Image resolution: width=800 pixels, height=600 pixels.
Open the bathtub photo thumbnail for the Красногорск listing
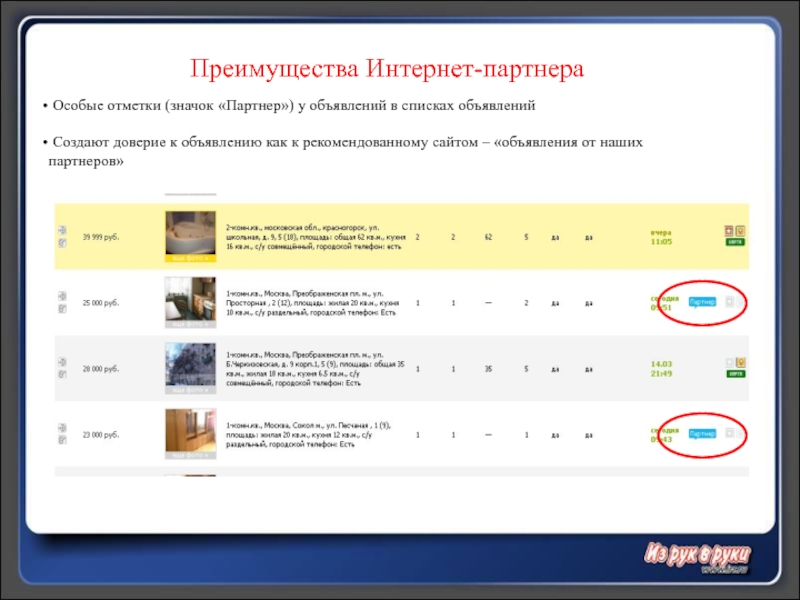click(x=190, y=235)
